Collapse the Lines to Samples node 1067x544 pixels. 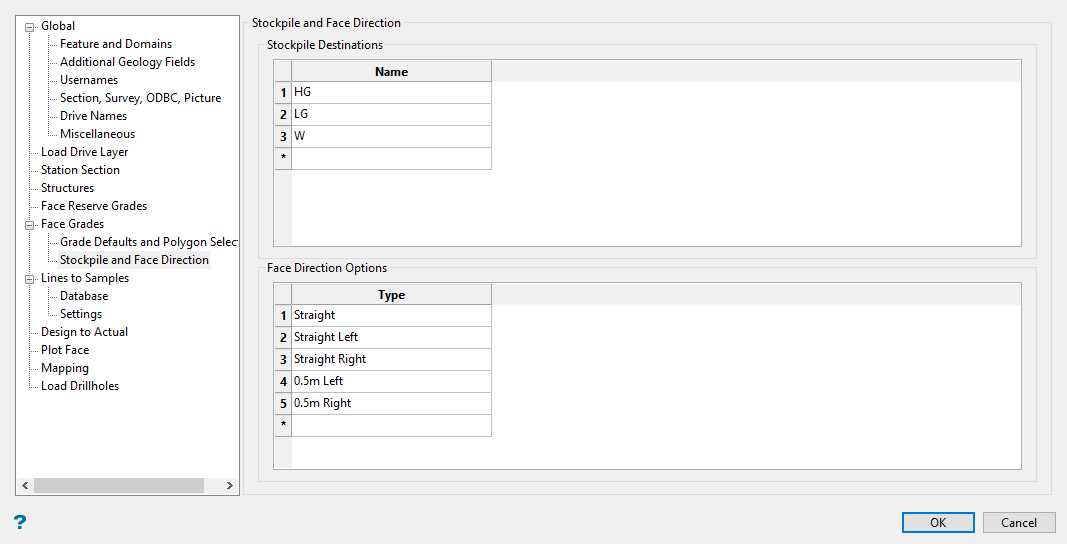30,278
